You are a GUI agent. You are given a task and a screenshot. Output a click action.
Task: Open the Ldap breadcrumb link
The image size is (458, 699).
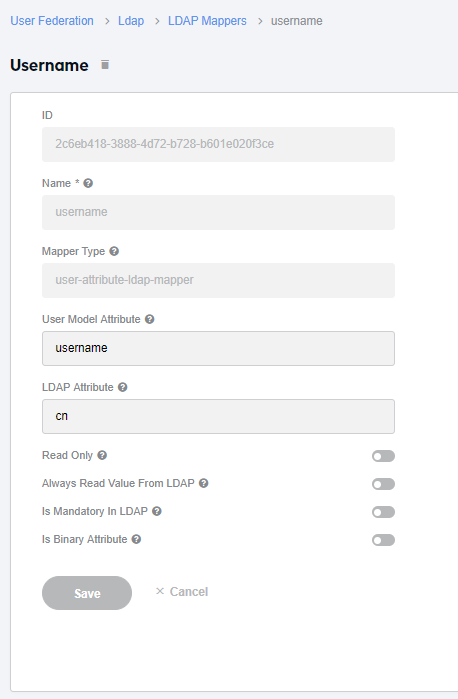(131, 21)
